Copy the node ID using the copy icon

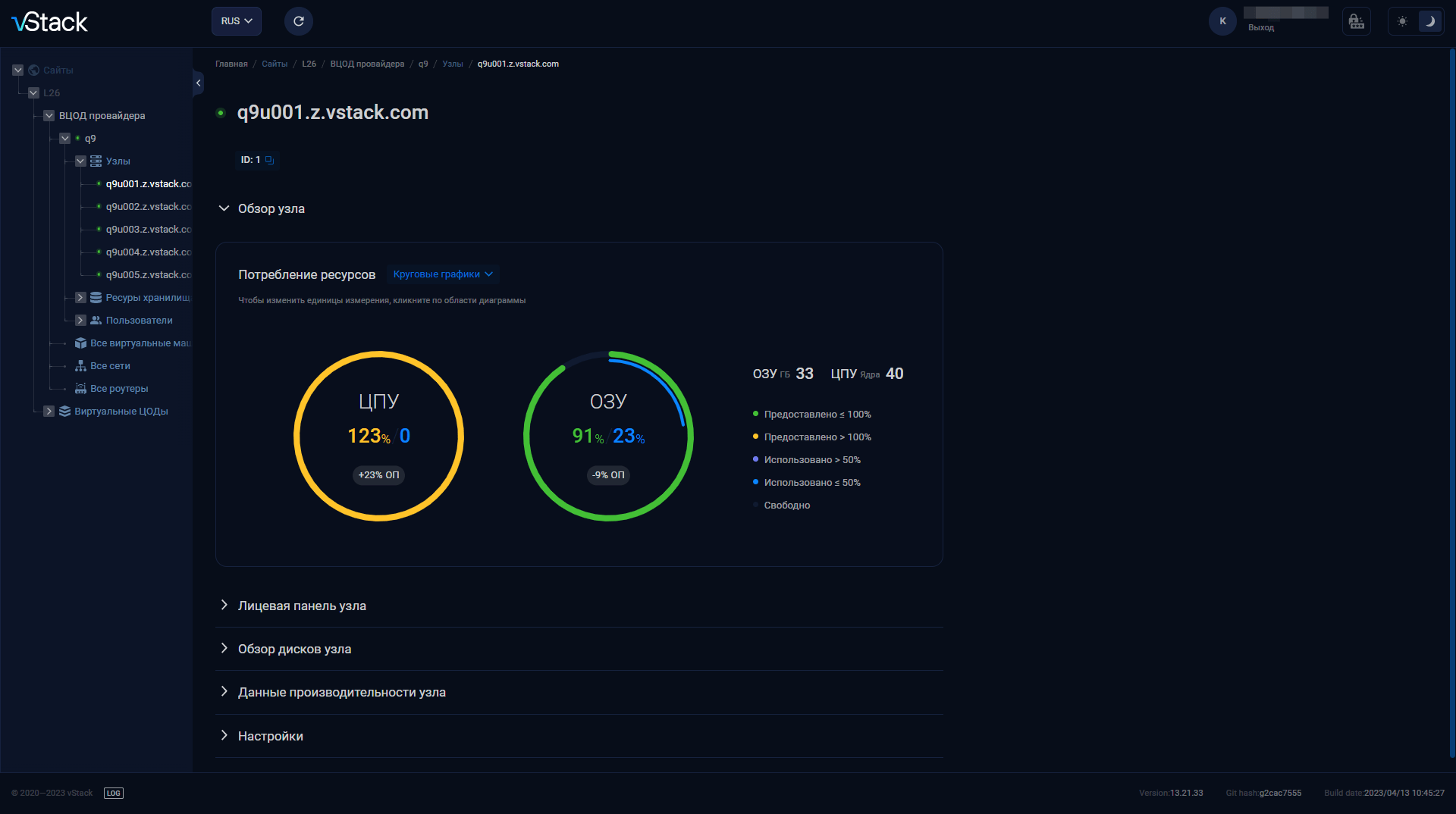pyautogui.click(x=270, y=160)
